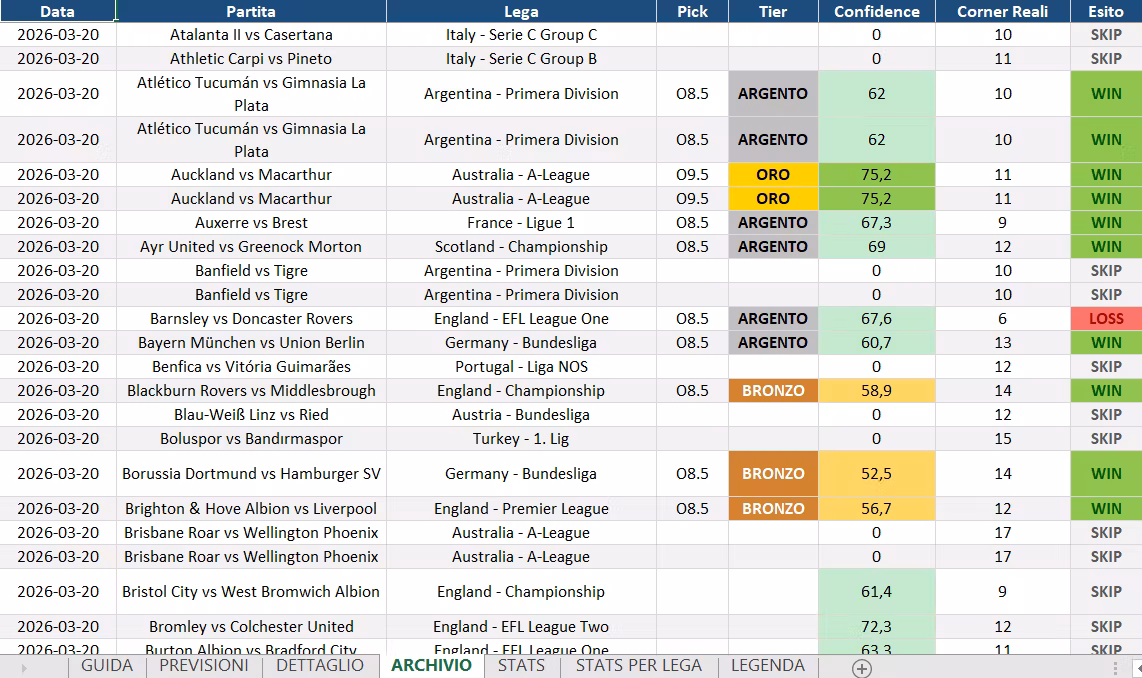
Task: Select BRONZO tier for Borussia Dortmund
Action: click(773, 473)
